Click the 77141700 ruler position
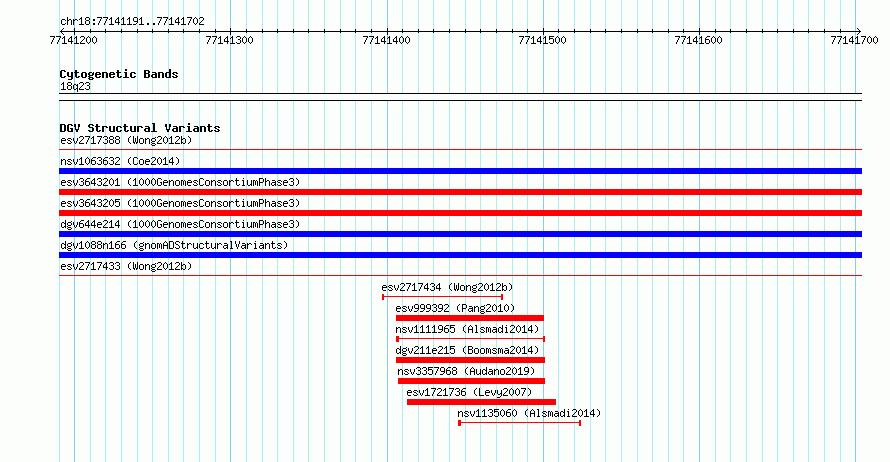Screen dimensions: 890x462 pyautogui.click(x=854, y=40)
